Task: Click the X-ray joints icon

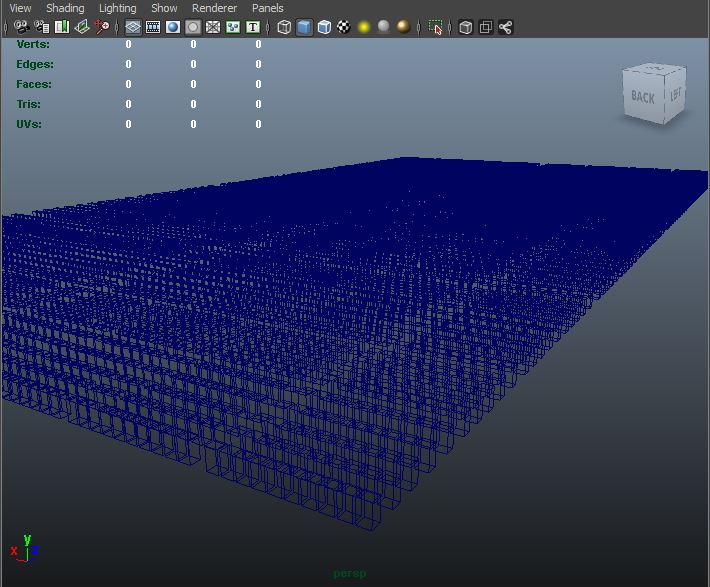Action: [505, 27]
